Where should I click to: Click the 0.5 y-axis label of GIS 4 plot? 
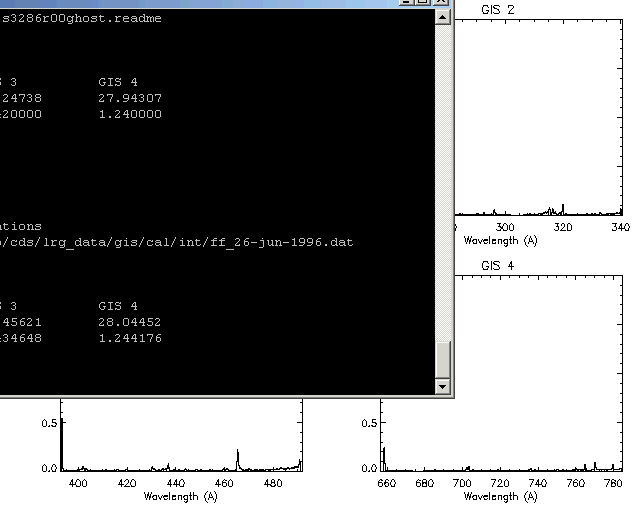point(369,423)
